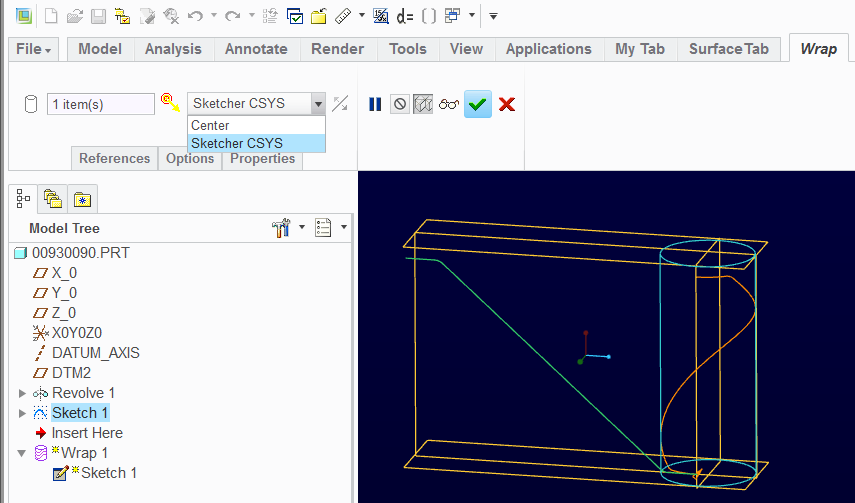Toggle the attached preview mode icon
The height and width of the screenshot is (503, 855).
423,104
